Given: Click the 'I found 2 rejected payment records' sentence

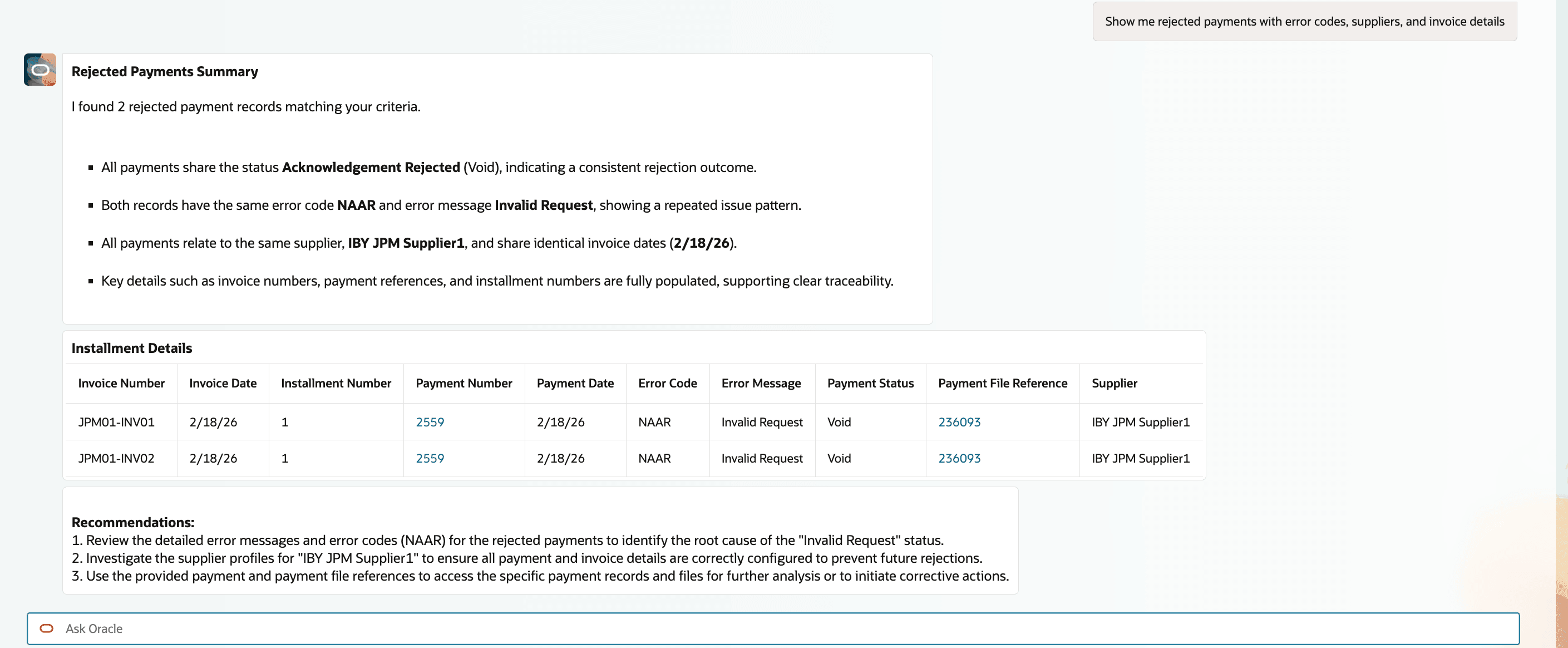Looking at the screenshot, I should click(x=246, y=106).
